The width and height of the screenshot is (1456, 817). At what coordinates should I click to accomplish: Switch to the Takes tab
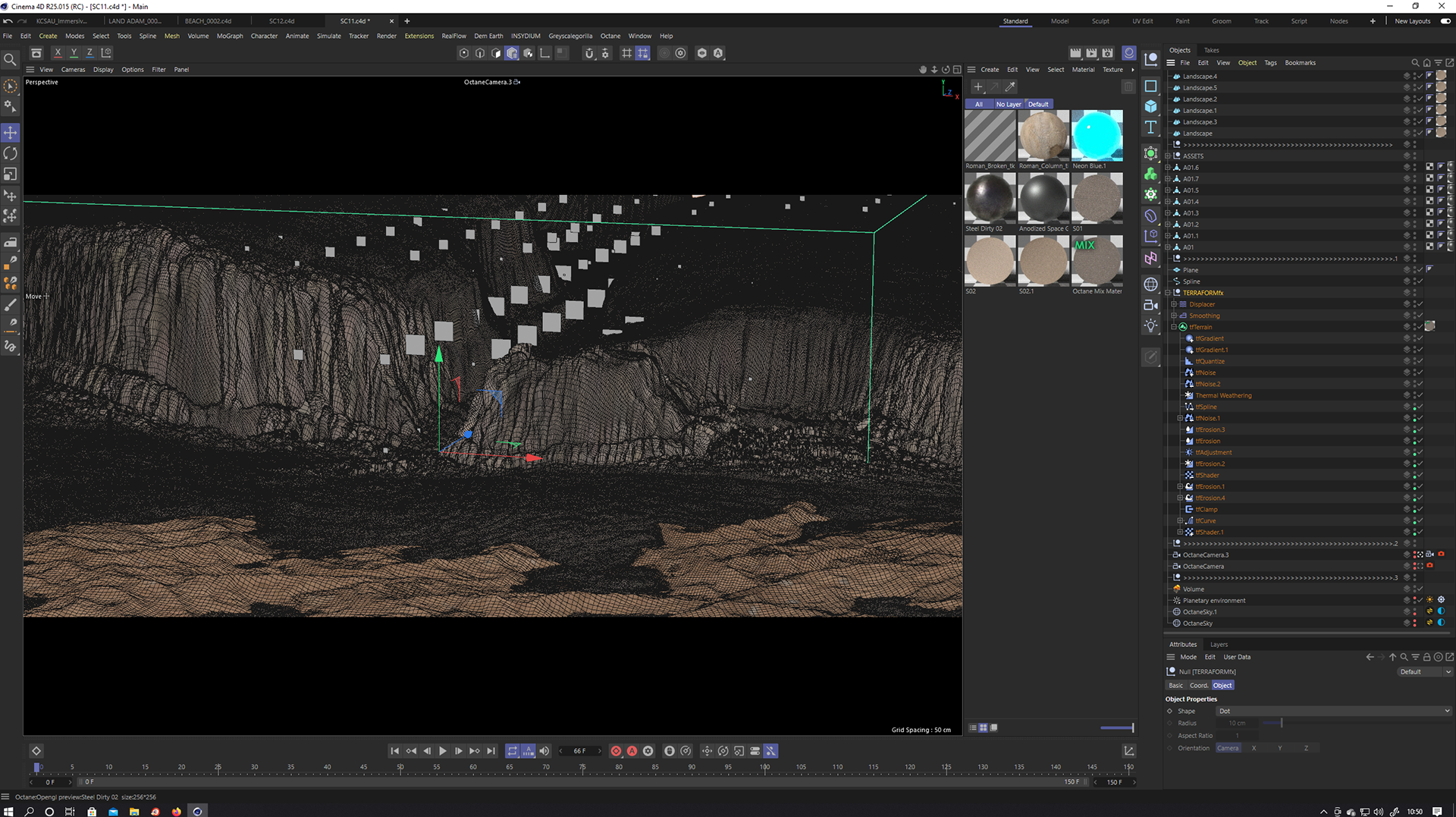(x=1211, y=50)
